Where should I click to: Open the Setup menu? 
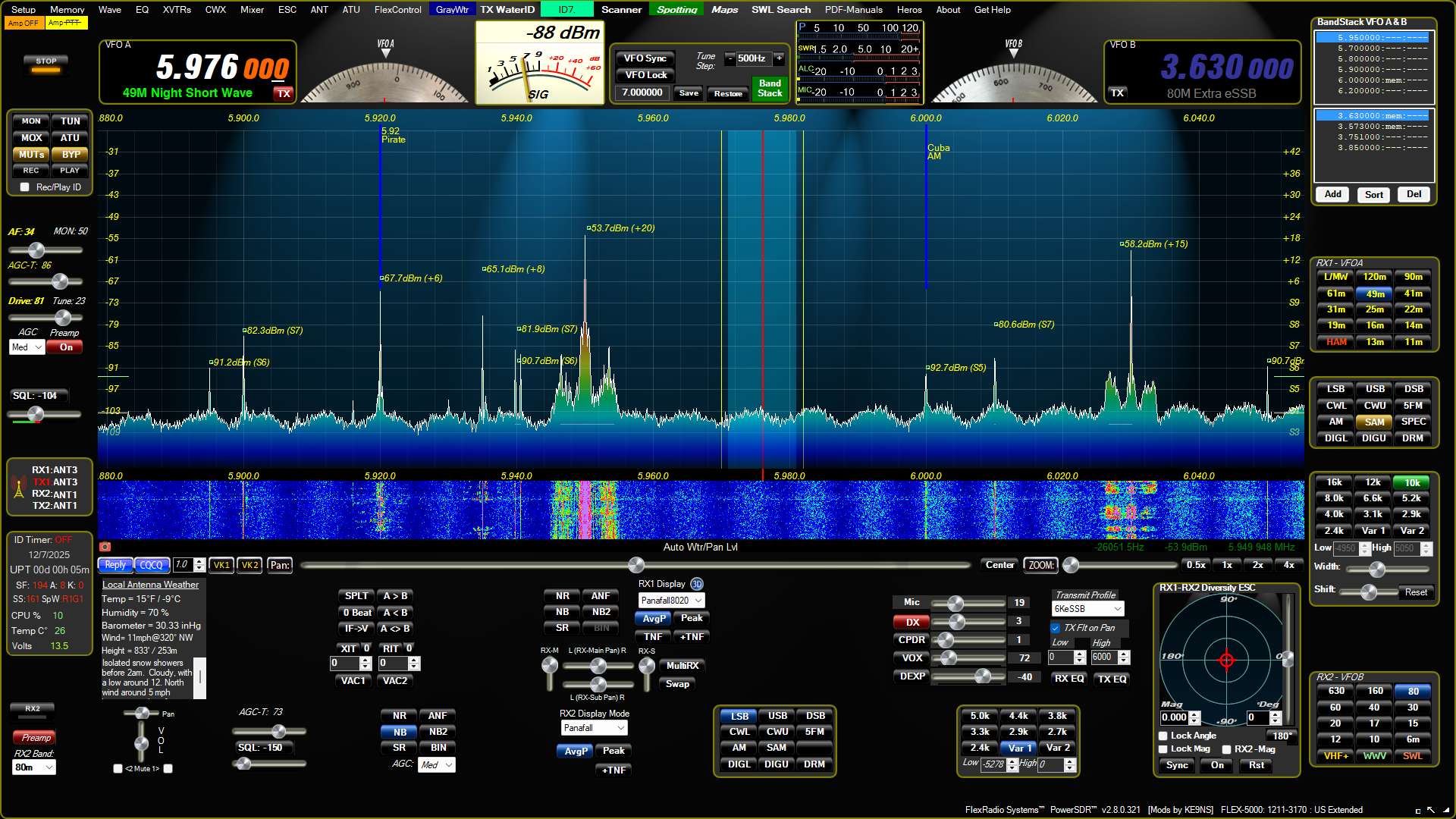(x=24, y=10)
